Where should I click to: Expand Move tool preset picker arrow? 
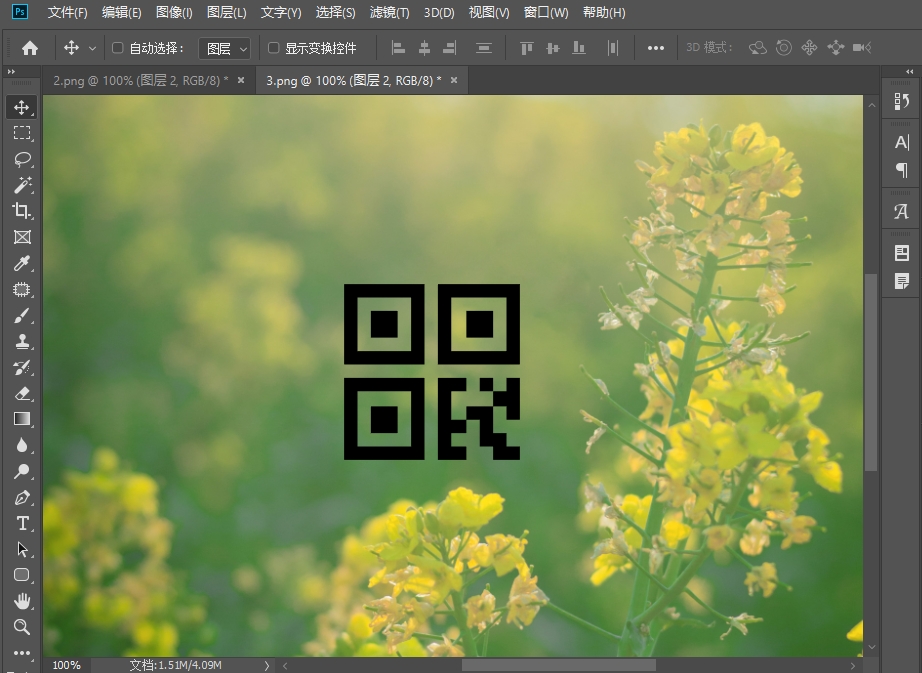coord(92,48)
